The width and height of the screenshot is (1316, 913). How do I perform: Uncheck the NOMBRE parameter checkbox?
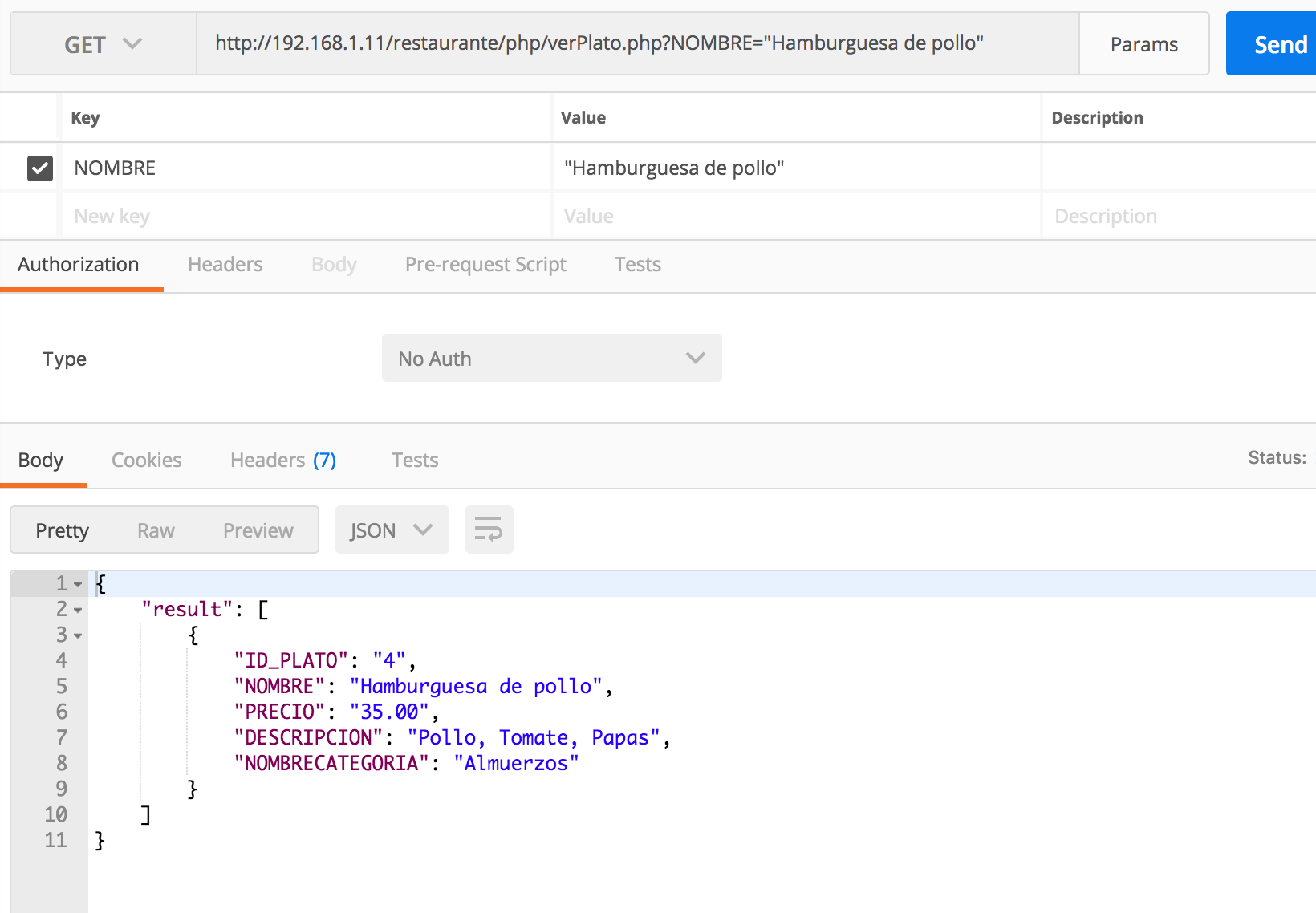coord(40,168)
